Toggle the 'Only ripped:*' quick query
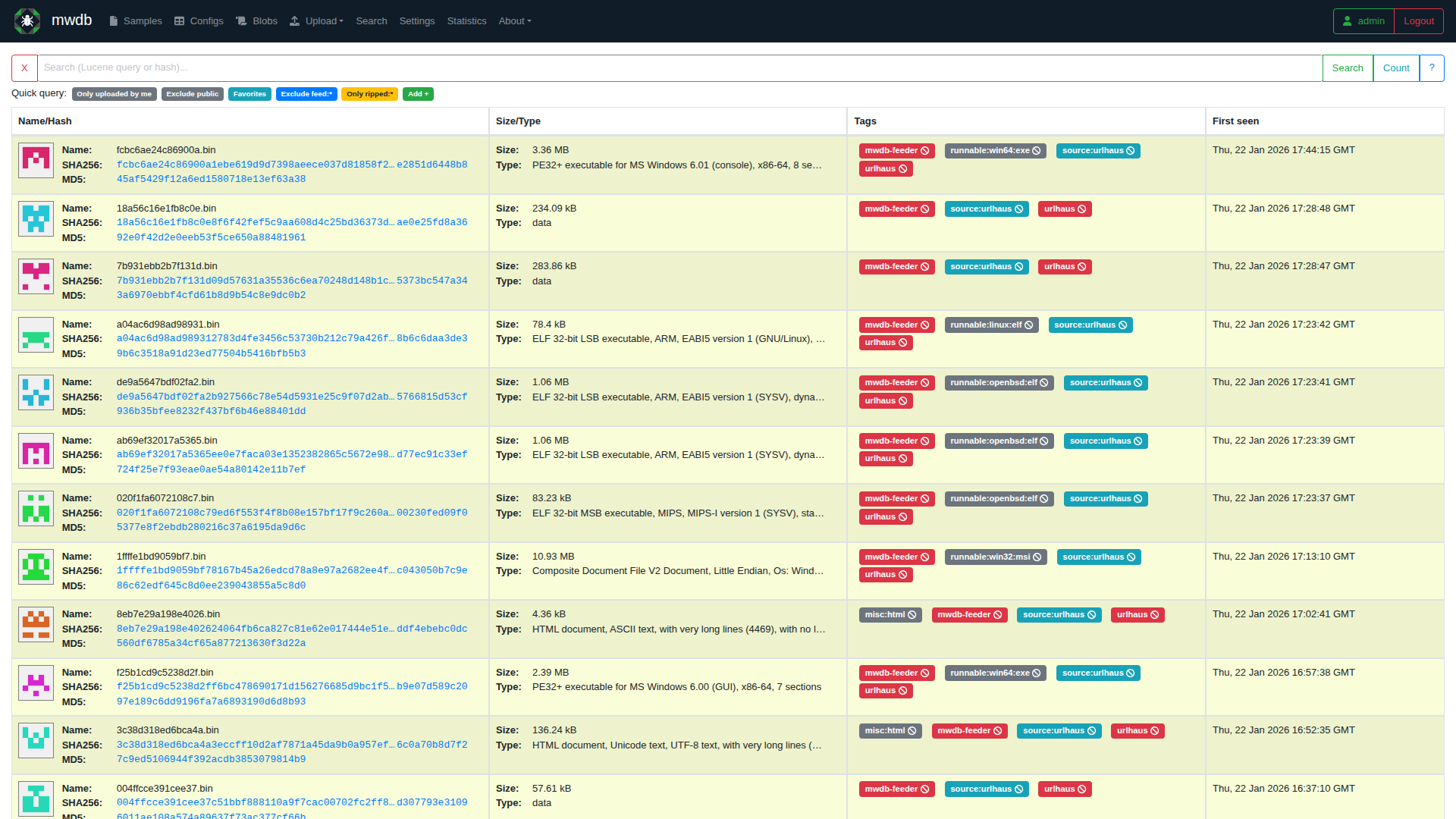 tap(369, 93)
